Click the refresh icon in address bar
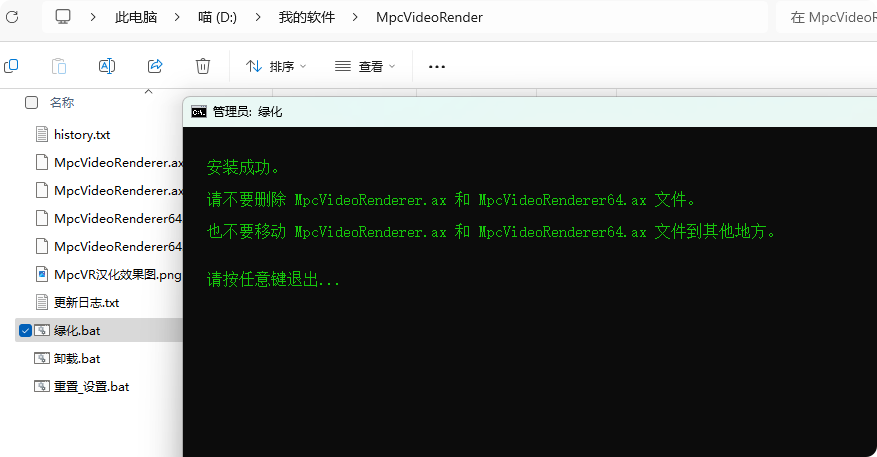877x457 pixels. coord(12,17)
